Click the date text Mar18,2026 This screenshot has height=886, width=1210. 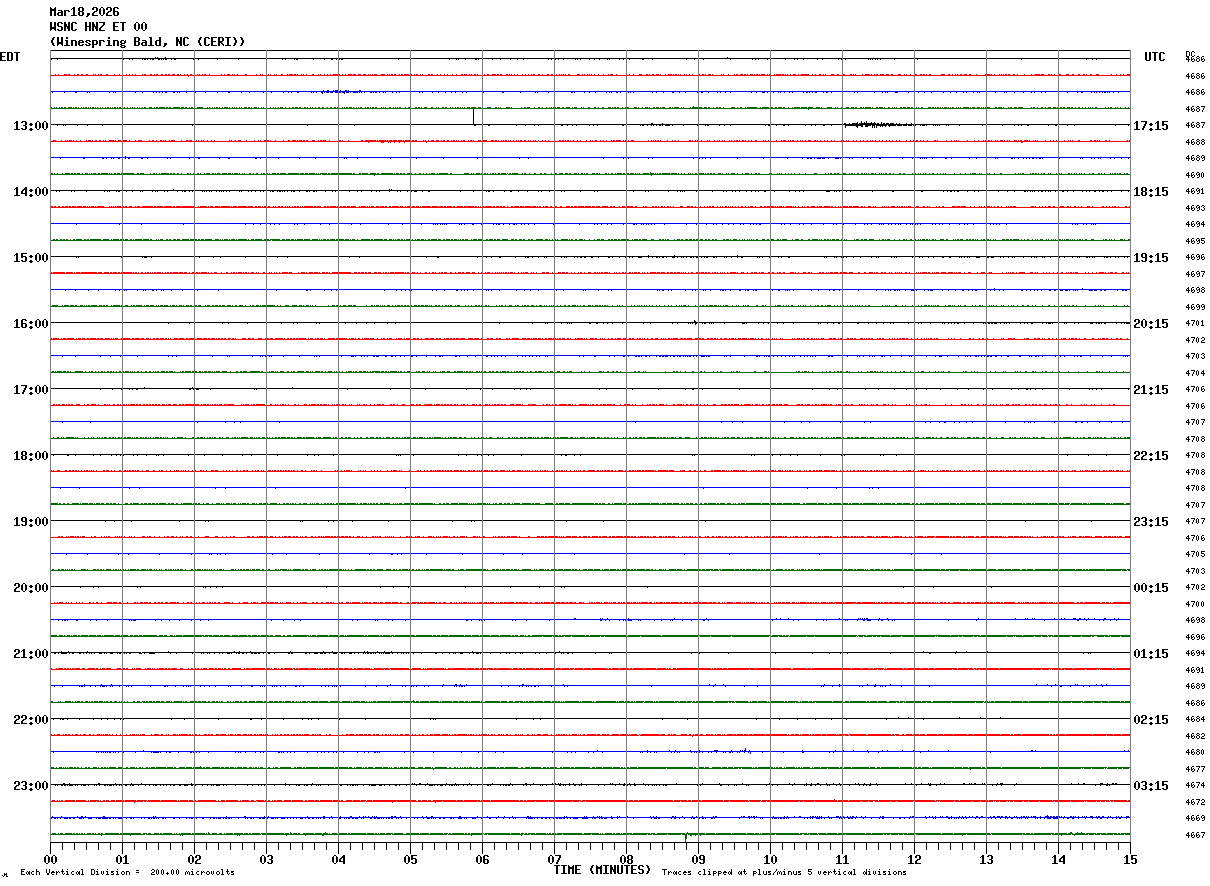pos(85,12)
